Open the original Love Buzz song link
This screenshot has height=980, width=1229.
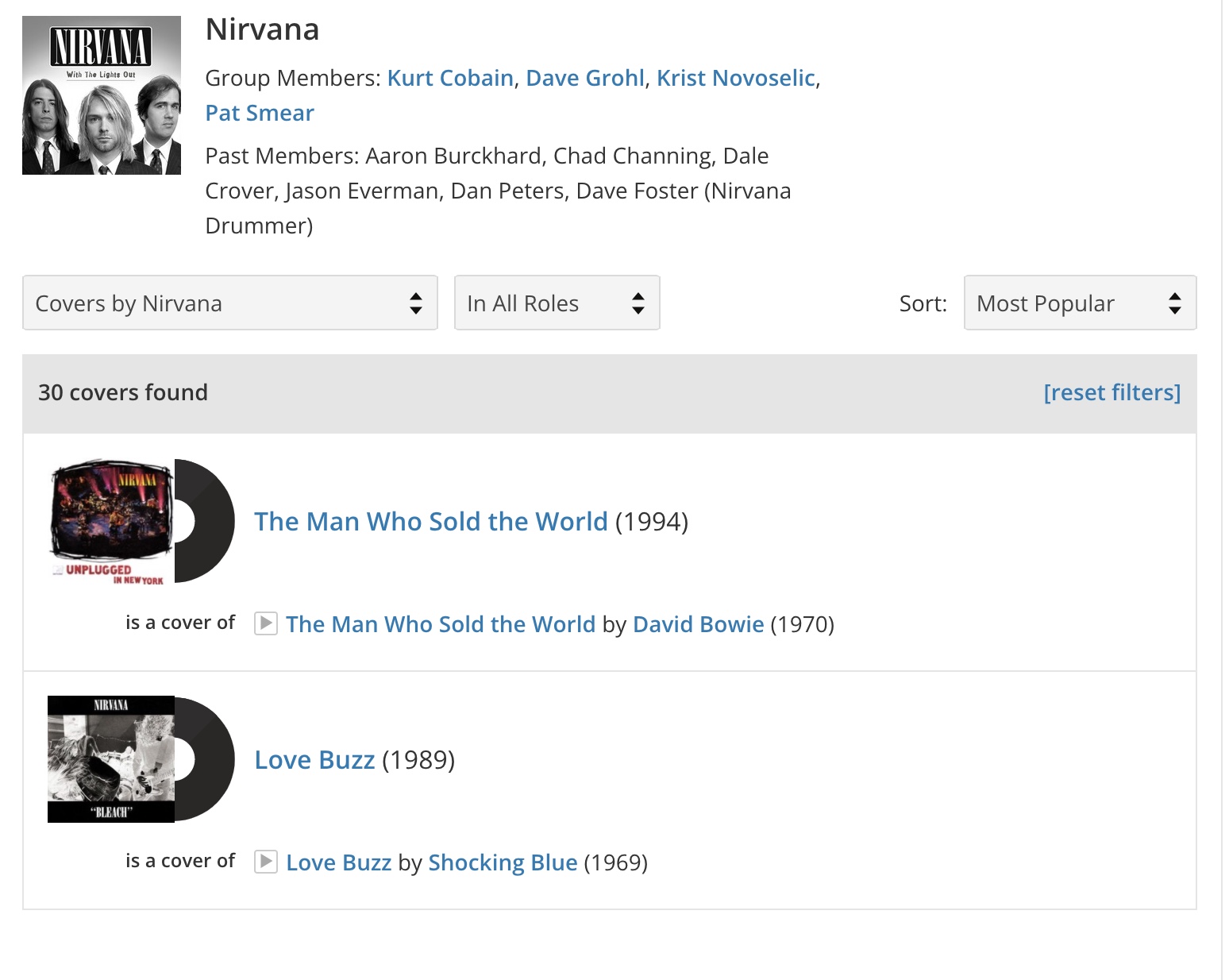point(339,862)
